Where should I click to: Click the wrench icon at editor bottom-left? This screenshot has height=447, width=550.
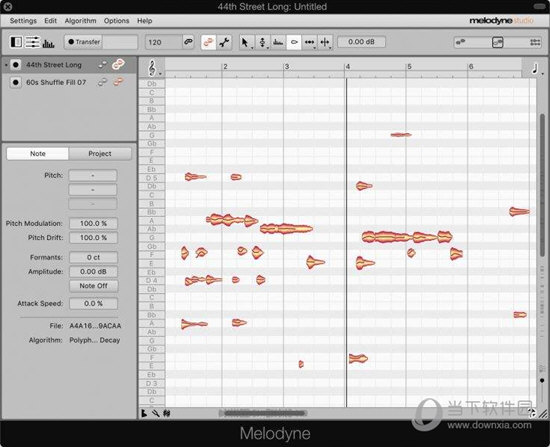point(155,413)
